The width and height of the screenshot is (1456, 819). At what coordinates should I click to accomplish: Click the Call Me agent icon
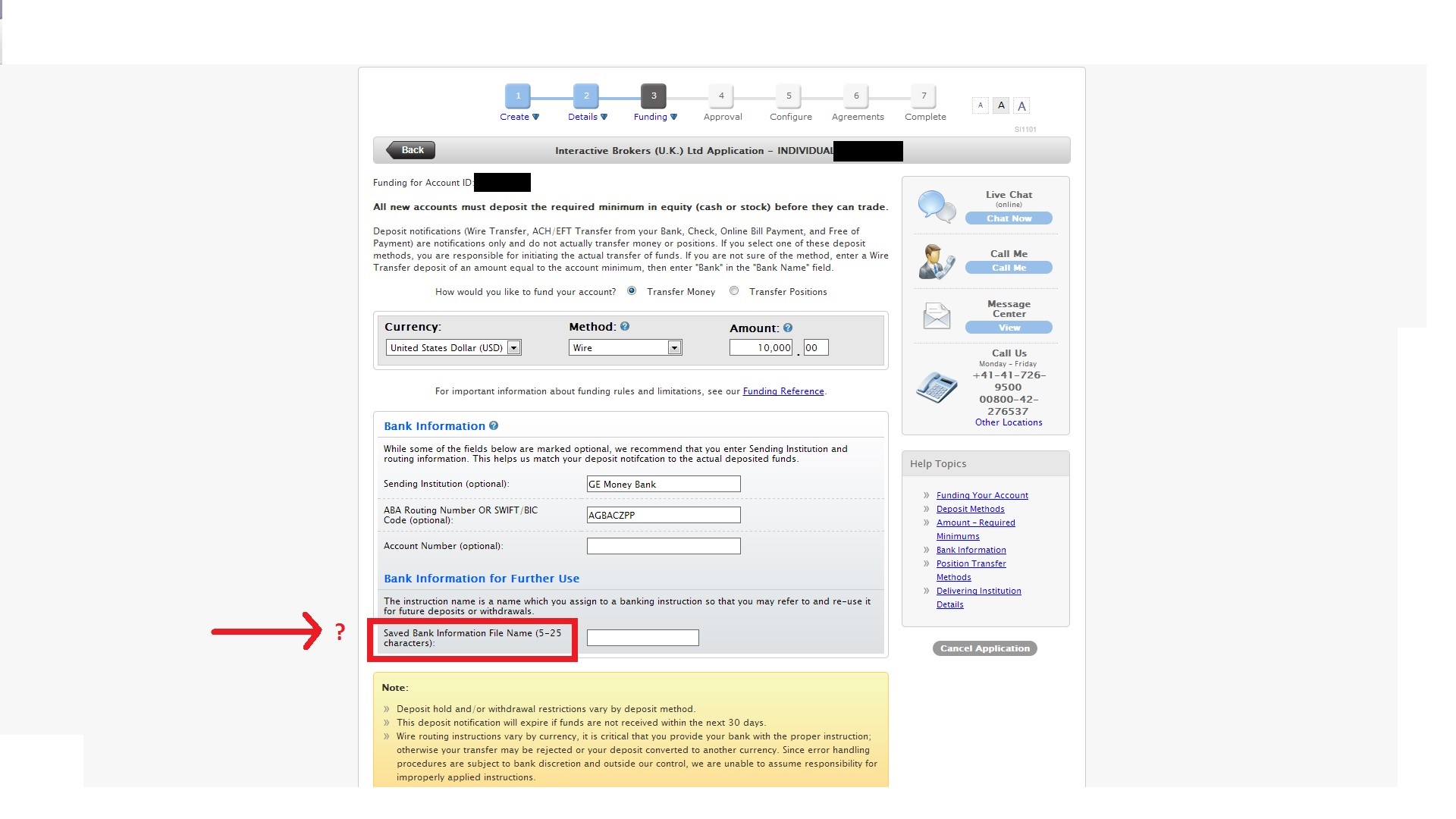pos(937,262)
